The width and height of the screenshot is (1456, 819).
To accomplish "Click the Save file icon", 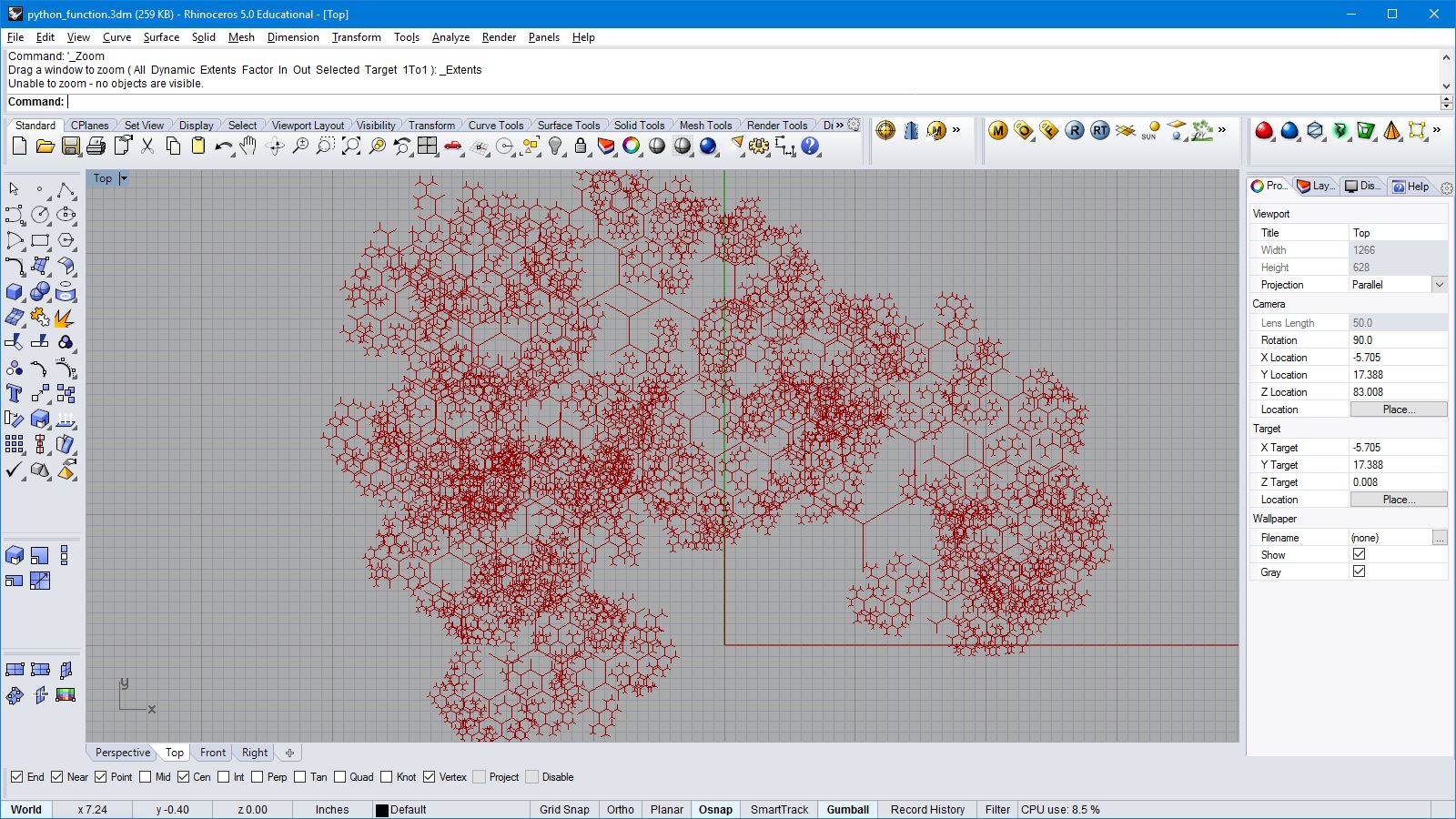I will [70, 147].
